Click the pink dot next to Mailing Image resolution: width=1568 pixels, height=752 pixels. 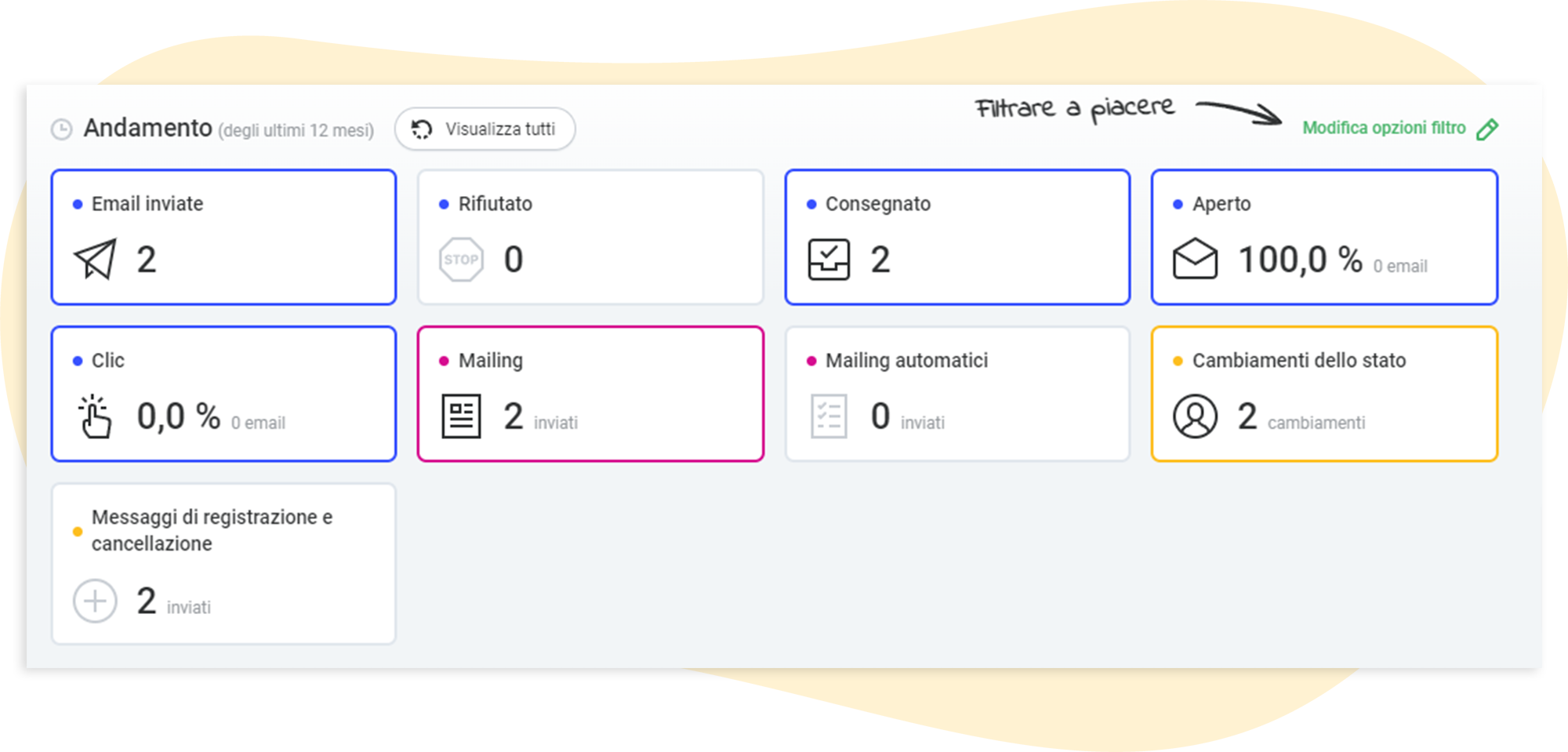(444, 361)
